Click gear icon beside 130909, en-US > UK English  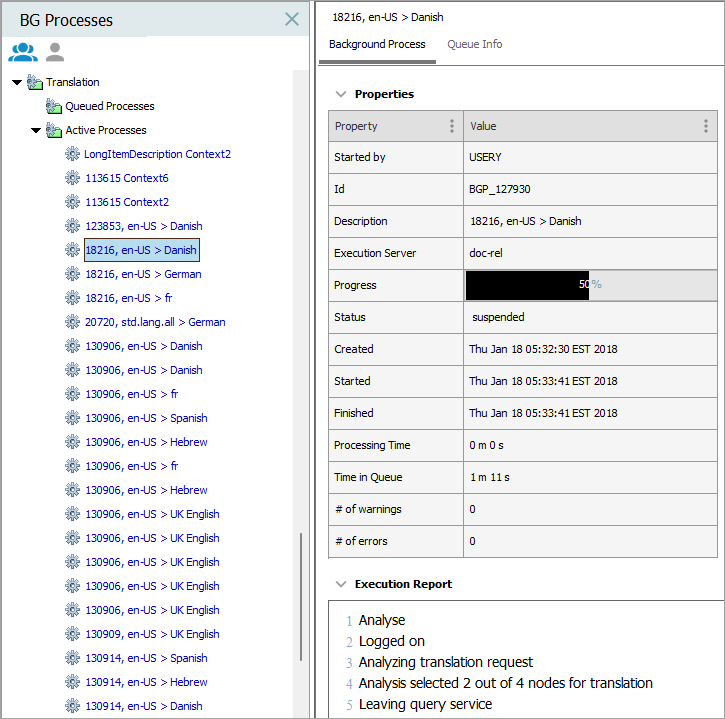72,634
